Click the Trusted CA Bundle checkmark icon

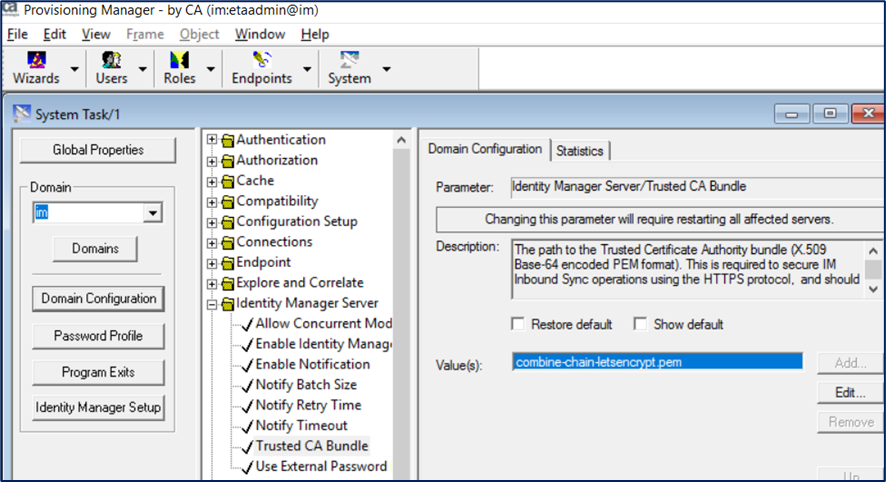point(246,446)
